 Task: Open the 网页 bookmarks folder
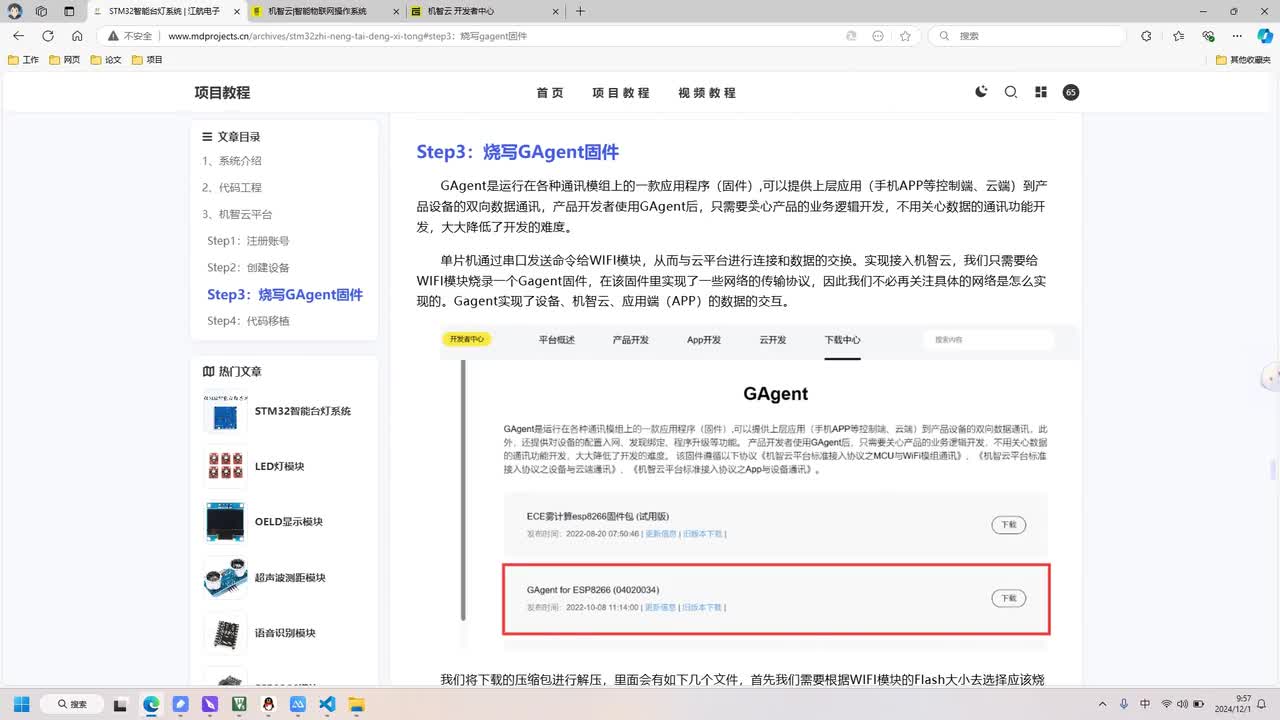(x=65, y=60)
